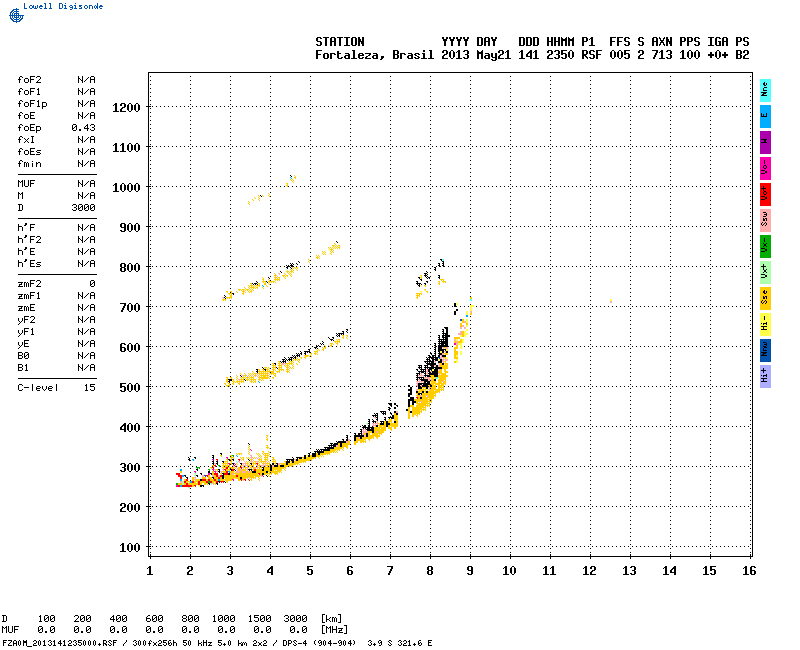Click the 'B1' parameter label
Screen dimensions: 800x650
click(23, 368)
